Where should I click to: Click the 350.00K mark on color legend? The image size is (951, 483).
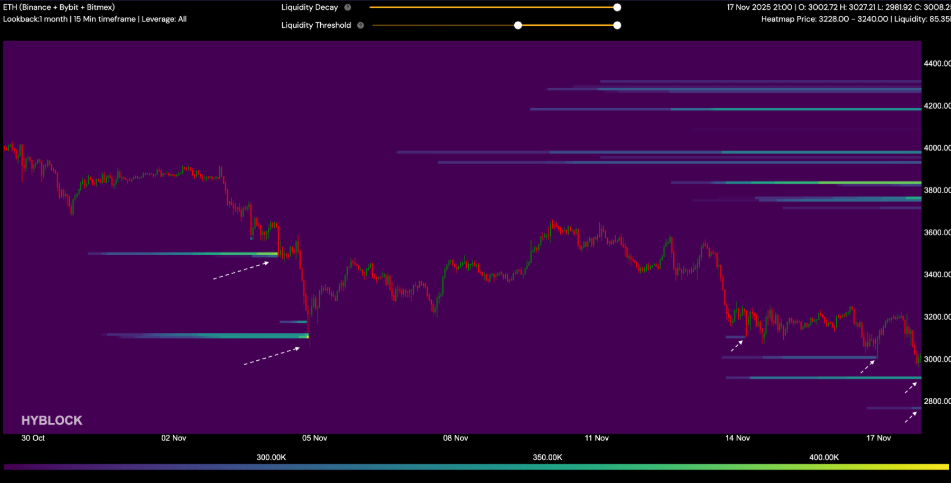(547, 456)
